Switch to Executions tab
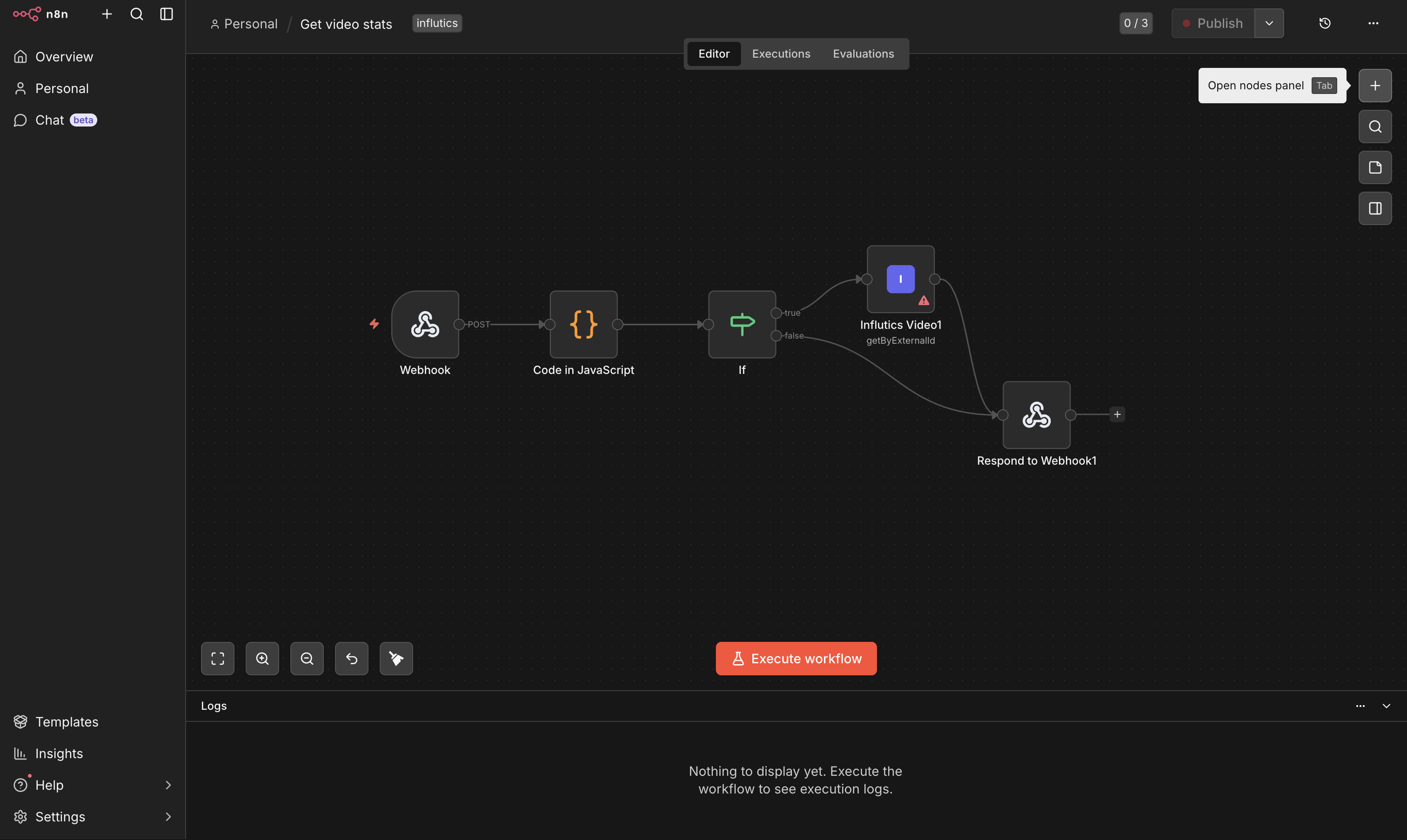 [781, 54]
